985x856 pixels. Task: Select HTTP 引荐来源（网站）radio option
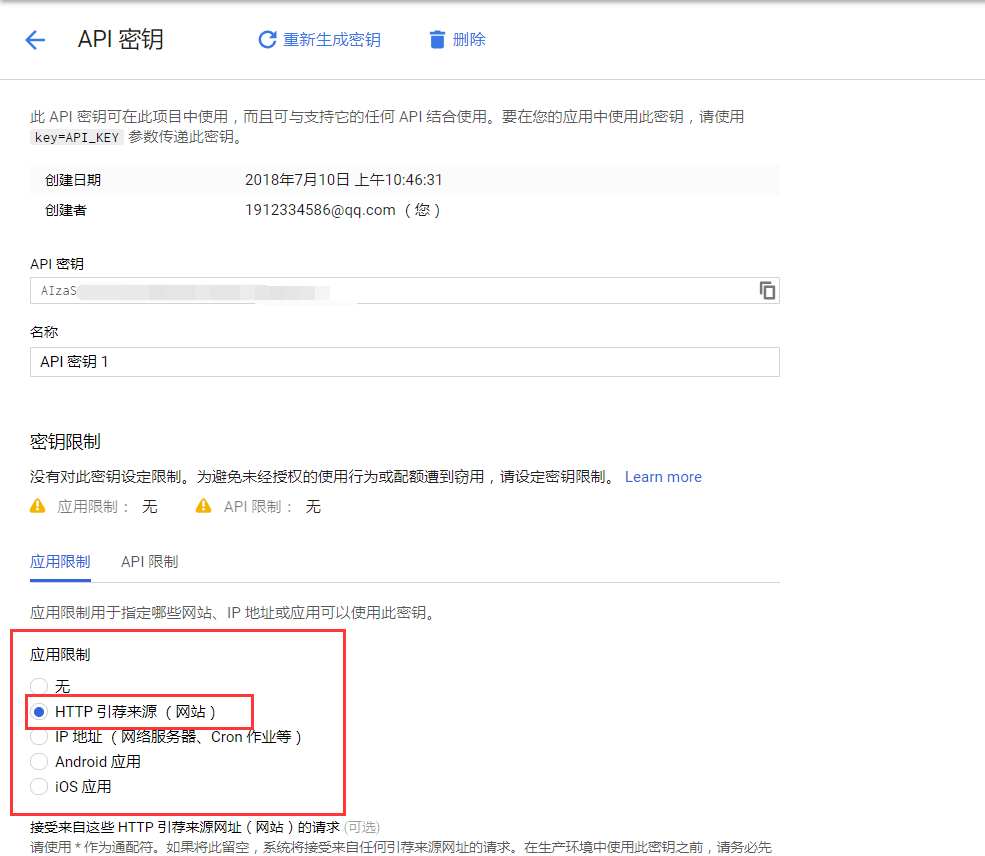tap(39, 712)
